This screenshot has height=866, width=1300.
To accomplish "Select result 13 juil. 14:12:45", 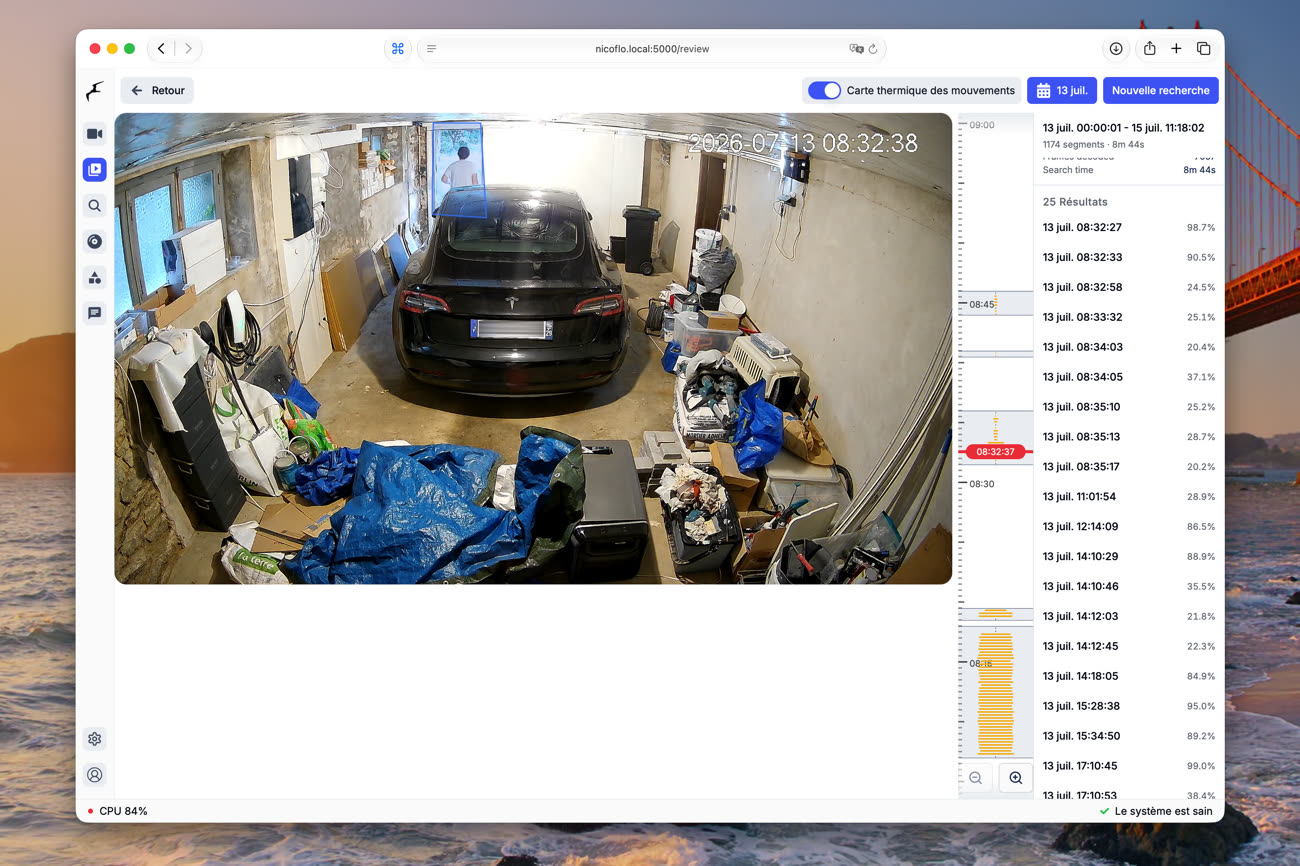I will coord(1128,646).
